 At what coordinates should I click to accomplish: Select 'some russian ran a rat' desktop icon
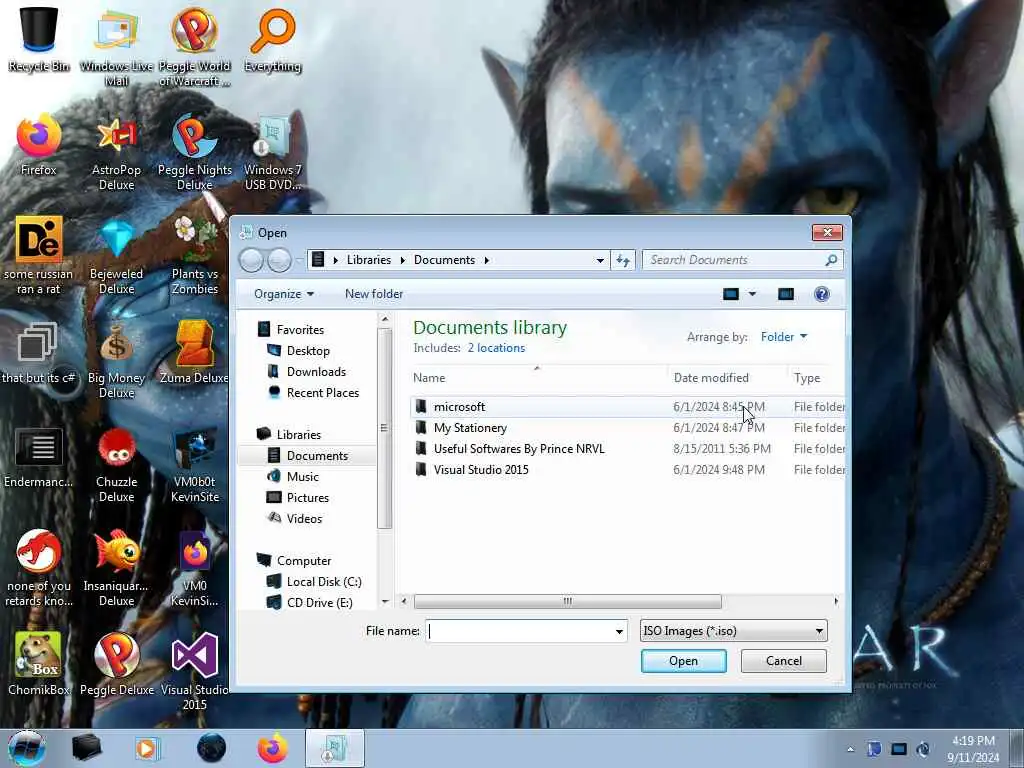coord(39,255)
